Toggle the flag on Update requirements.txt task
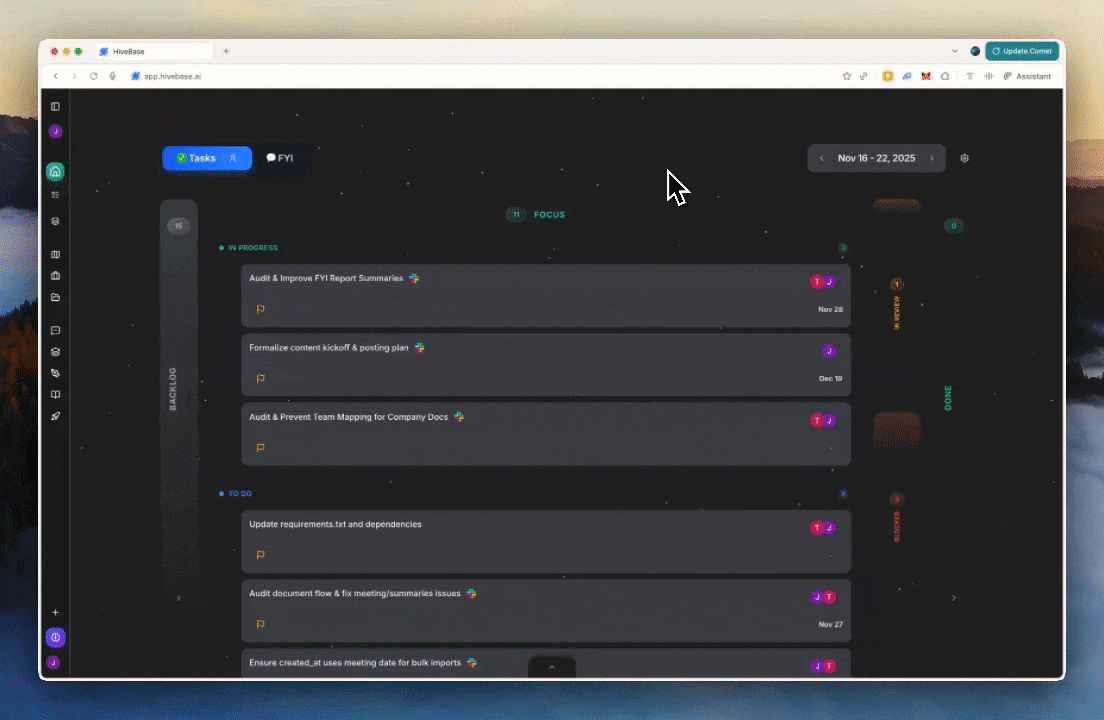Image resolution: width=1104 pixels, height=720 pixels. (260, 555)
